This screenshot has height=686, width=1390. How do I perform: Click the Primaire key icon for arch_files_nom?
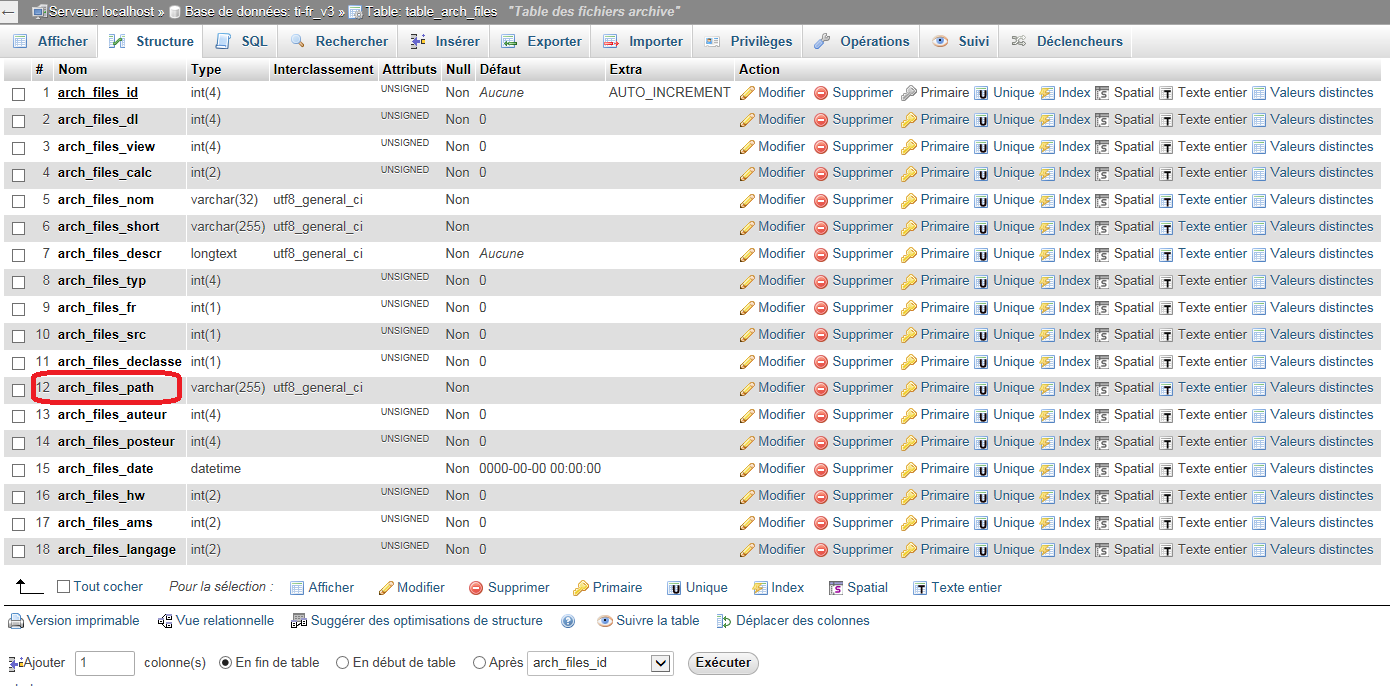coord(909,200)
